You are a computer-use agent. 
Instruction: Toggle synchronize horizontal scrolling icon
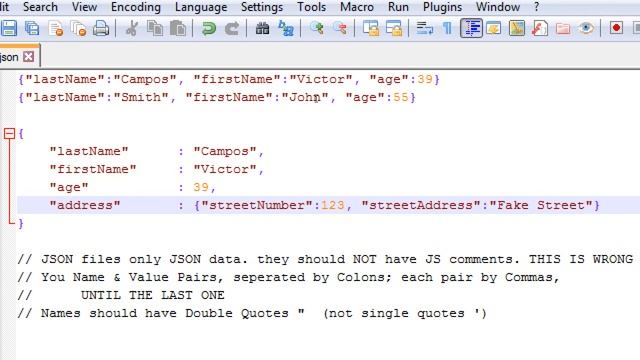pos(394,28)
